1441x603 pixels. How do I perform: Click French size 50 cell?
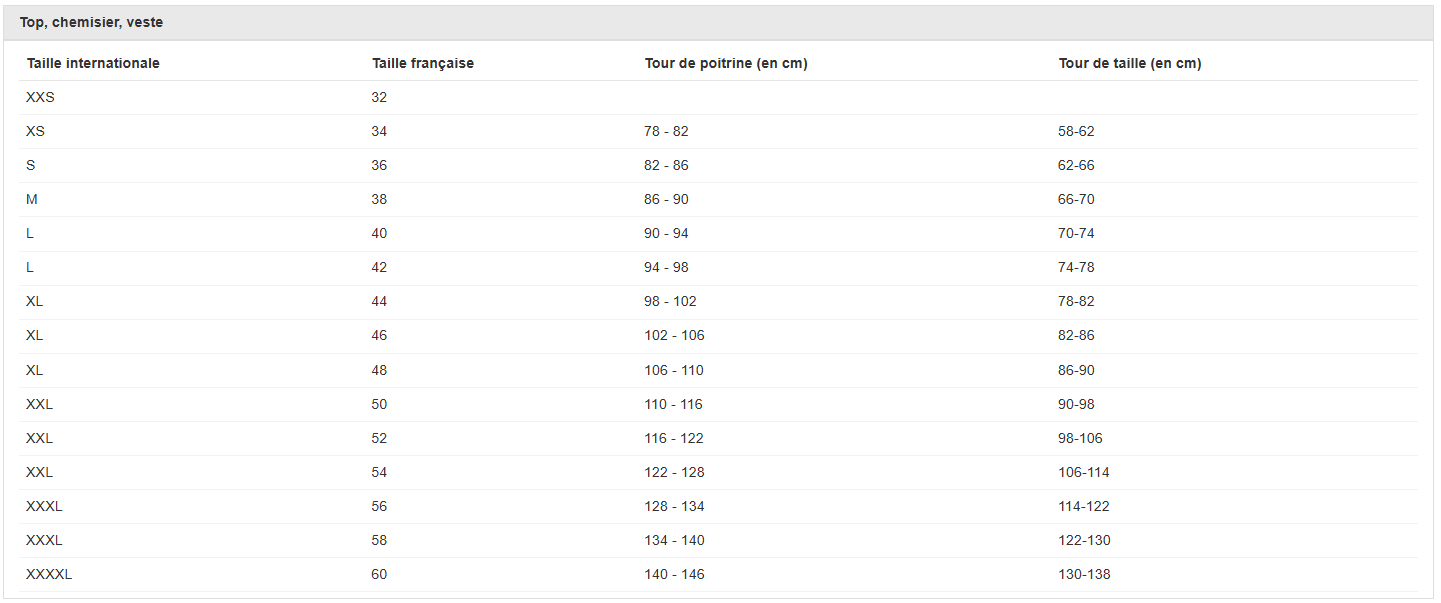[x=379, y=404]
